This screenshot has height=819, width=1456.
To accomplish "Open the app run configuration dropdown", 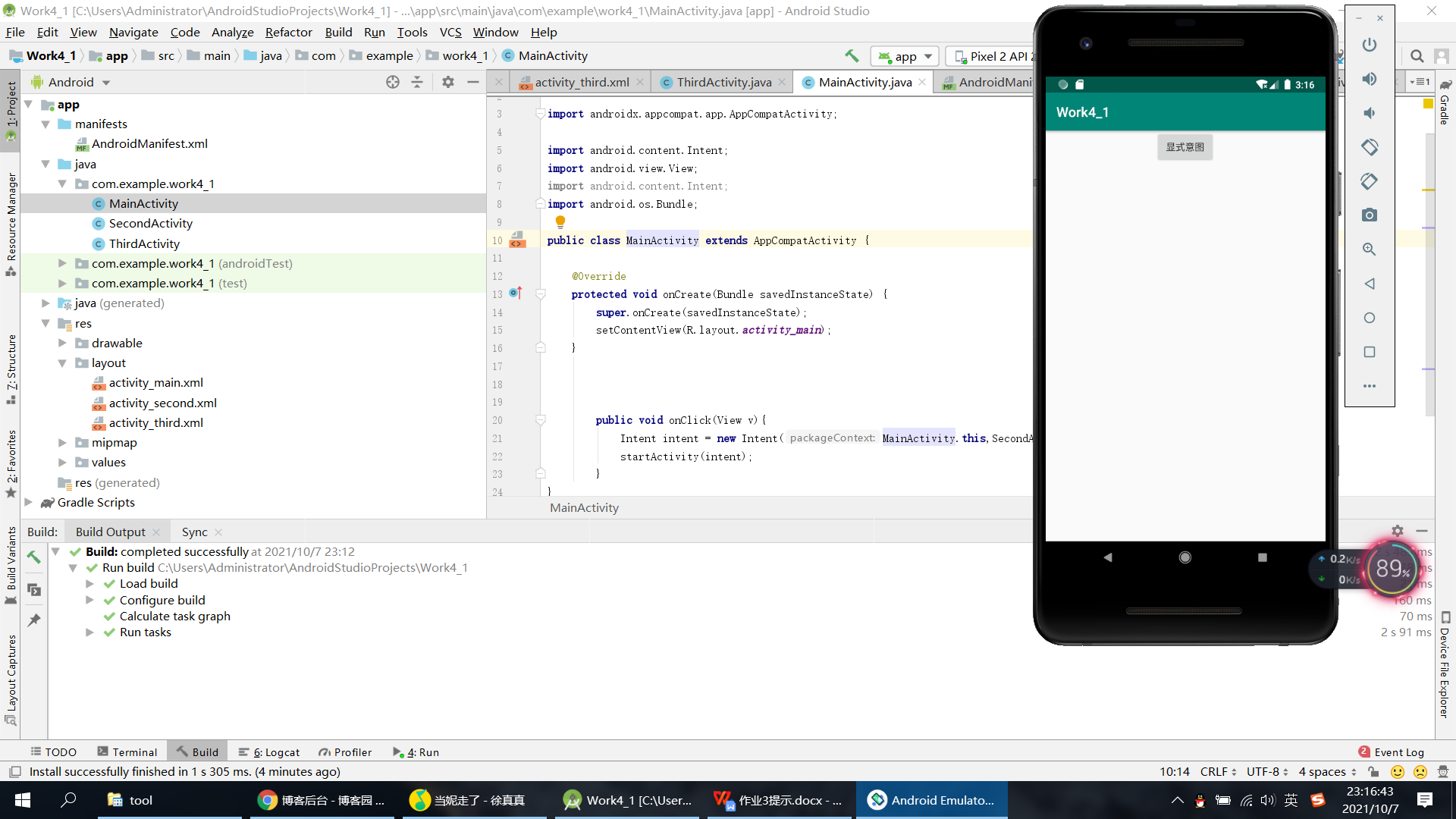I will 905,56.
